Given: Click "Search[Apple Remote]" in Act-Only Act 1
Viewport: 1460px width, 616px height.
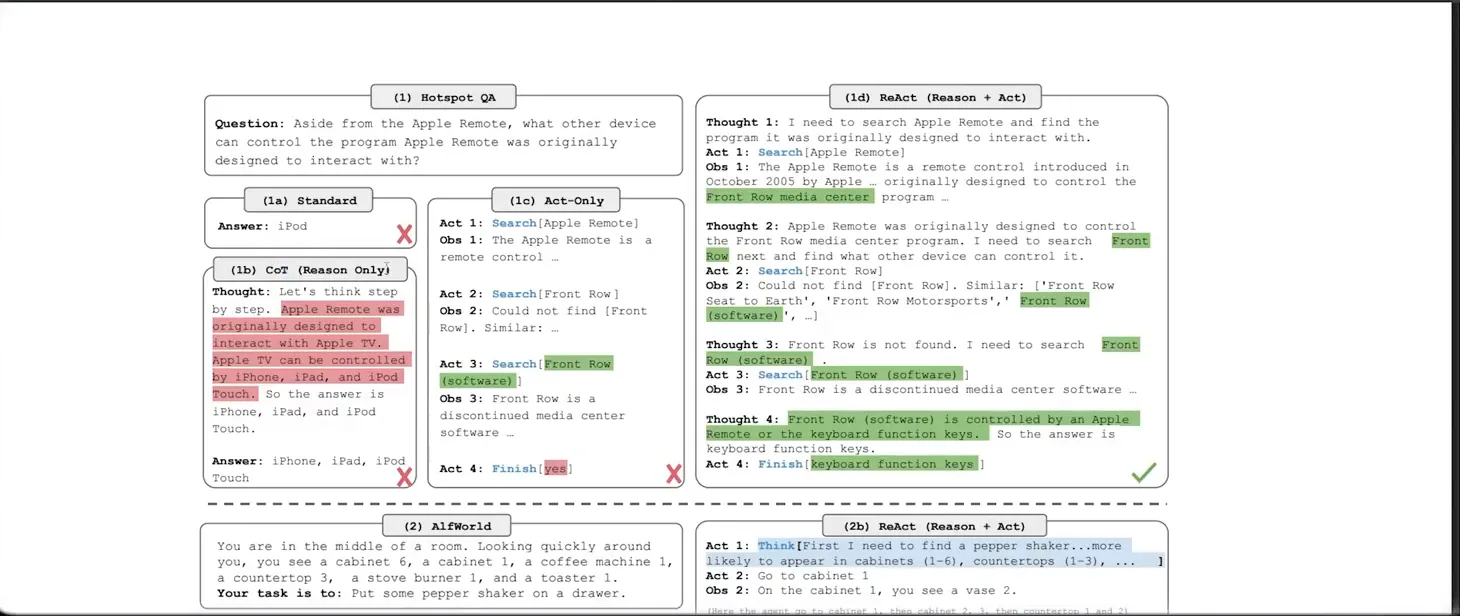Looking at the screenshot, I should pyautogui.click(x=565, y=223).
